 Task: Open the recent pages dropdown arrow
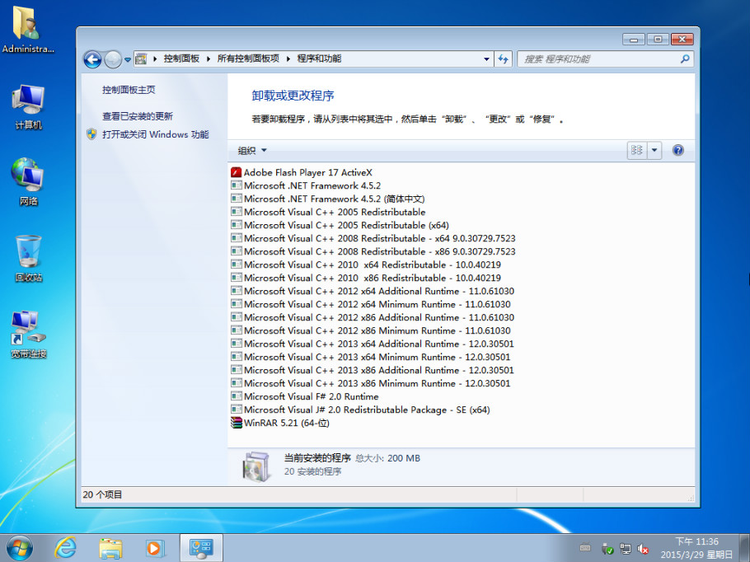(127, 60)
